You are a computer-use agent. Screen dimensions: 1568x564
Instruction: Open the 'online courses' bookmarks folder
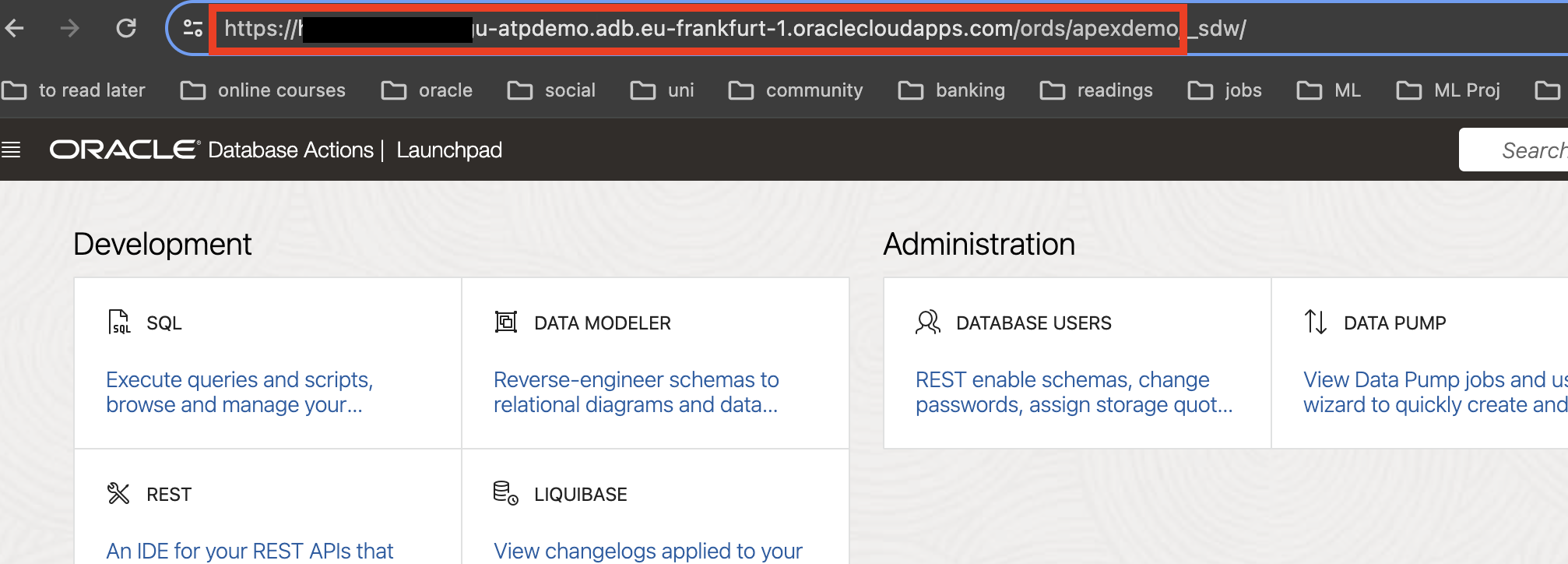(262, 90)
